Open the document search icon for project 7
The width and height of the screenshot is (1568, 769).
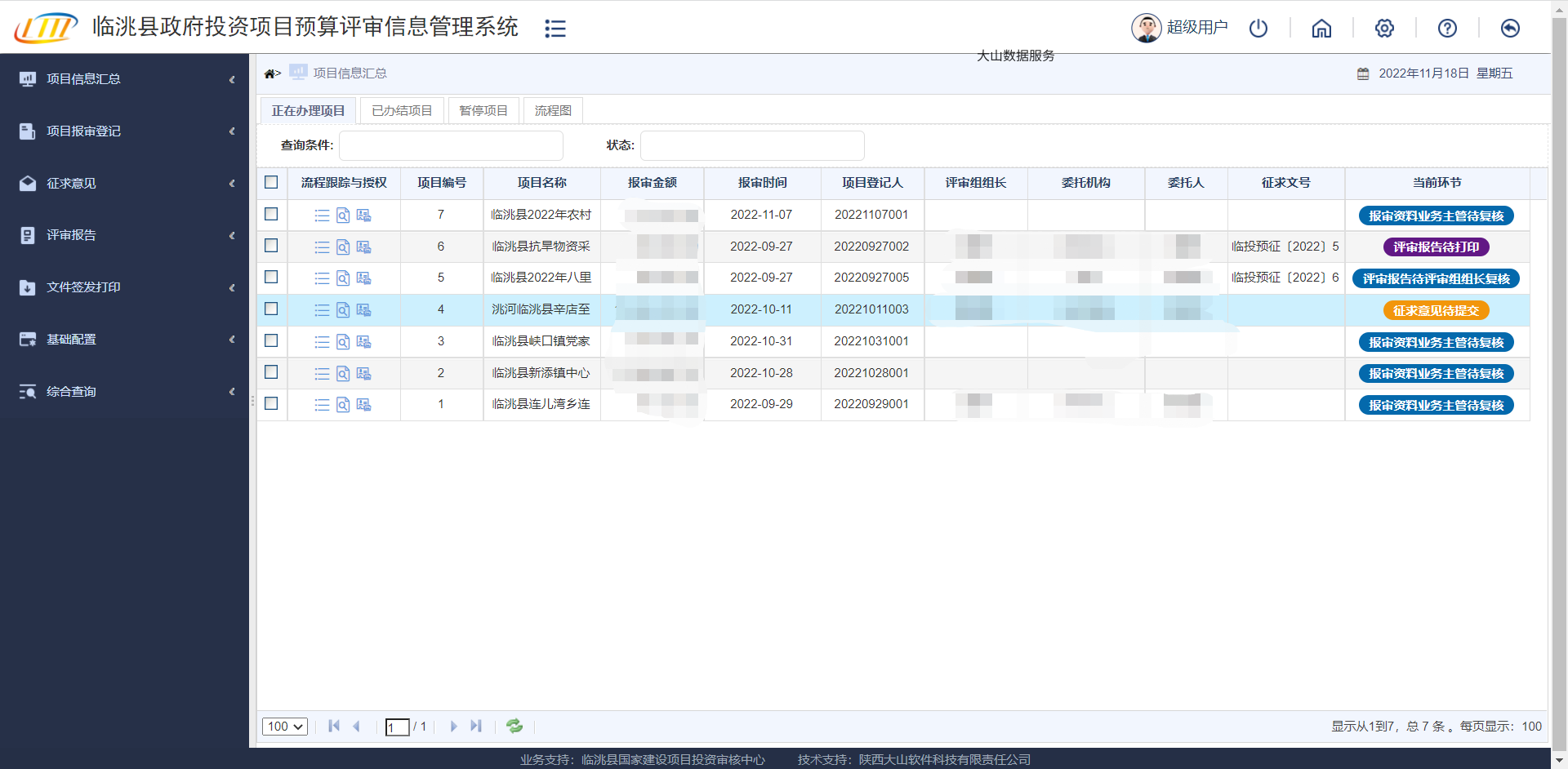[343, 216]
